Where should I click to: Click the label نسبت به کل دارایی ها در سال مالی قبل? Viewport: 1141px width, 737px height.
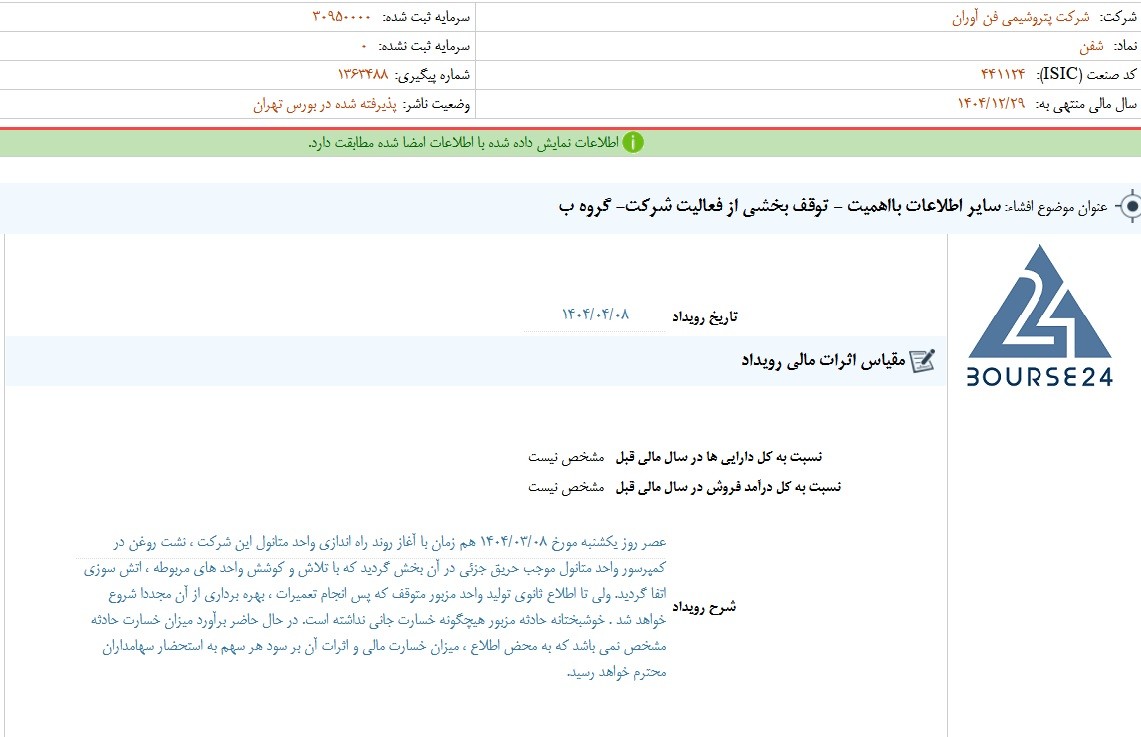719,457
